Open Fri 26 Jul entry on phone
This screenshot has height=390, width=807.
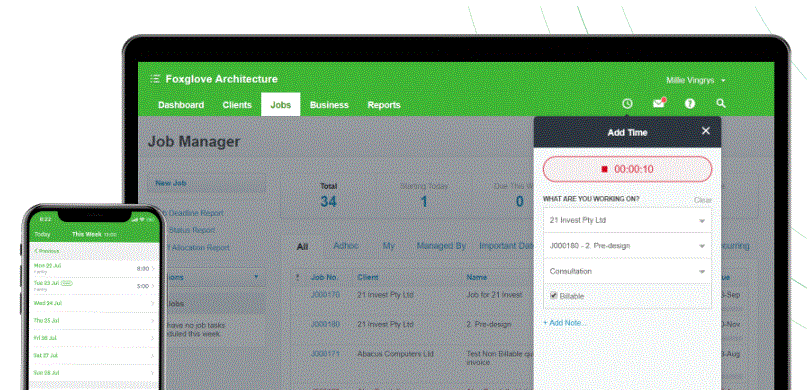pyautogui.click(x=94, y=338)
